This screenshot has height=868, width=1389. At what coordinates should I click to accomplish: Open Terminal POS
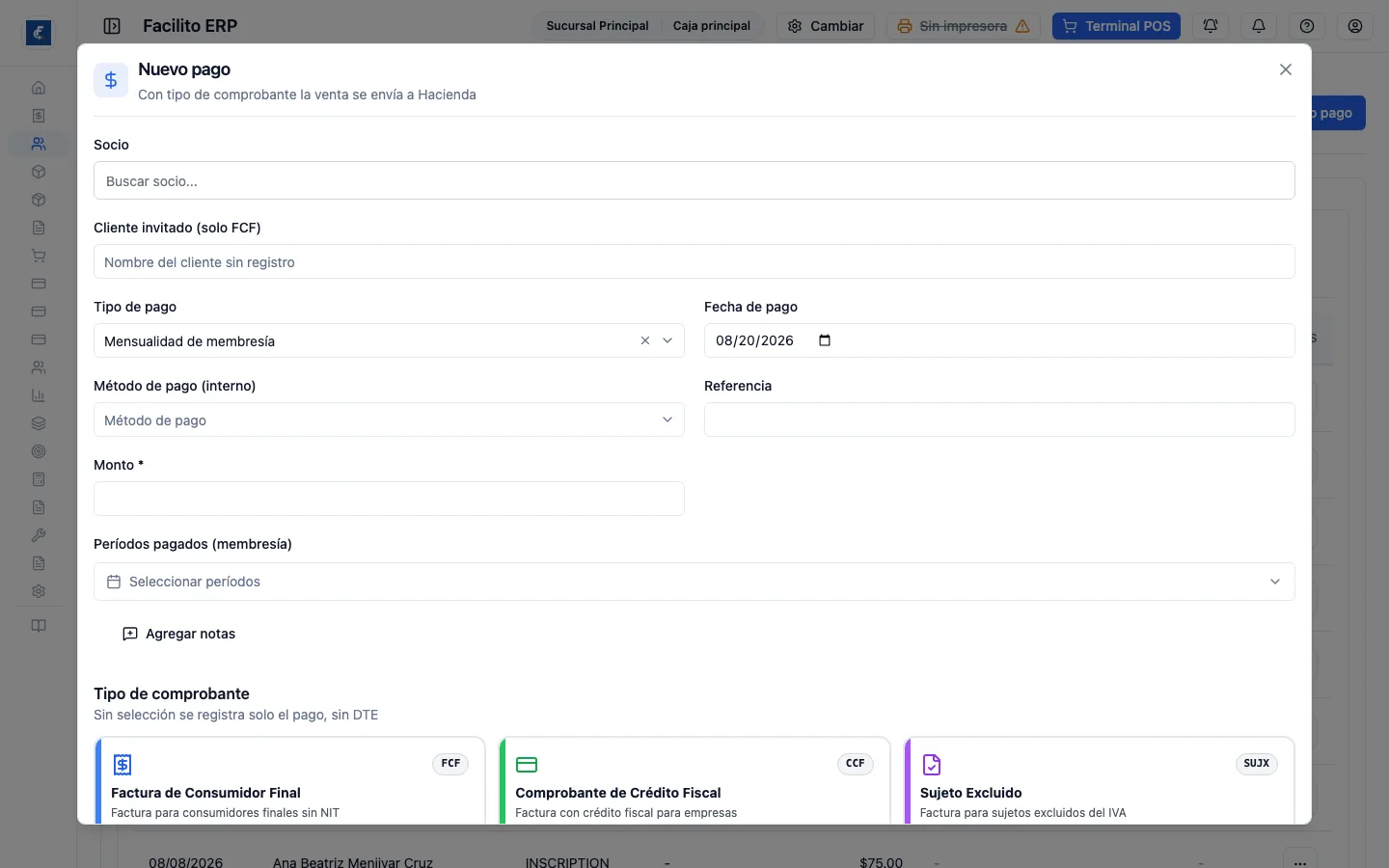1116,26
